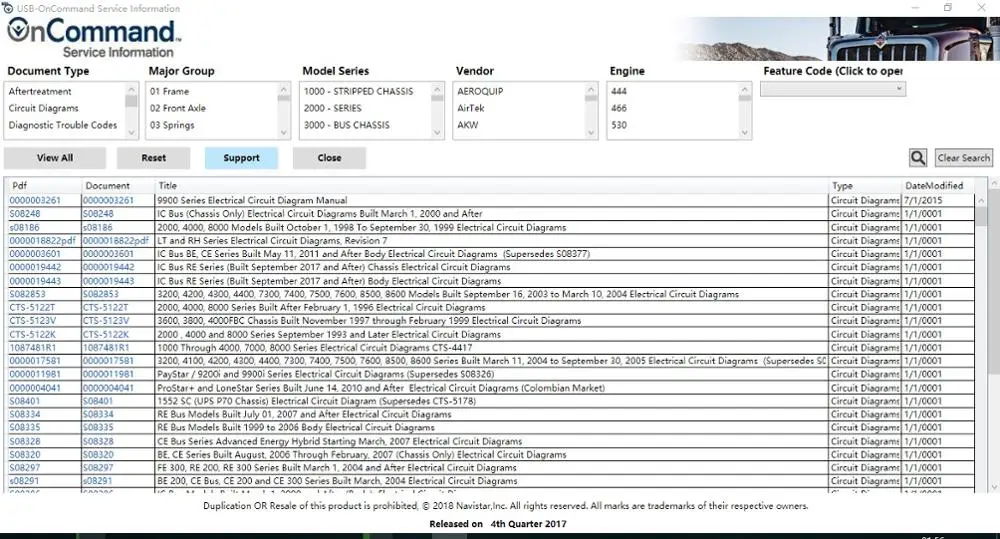Sort by the Type column header
1000x539 pixels.
tap(842, 186)
